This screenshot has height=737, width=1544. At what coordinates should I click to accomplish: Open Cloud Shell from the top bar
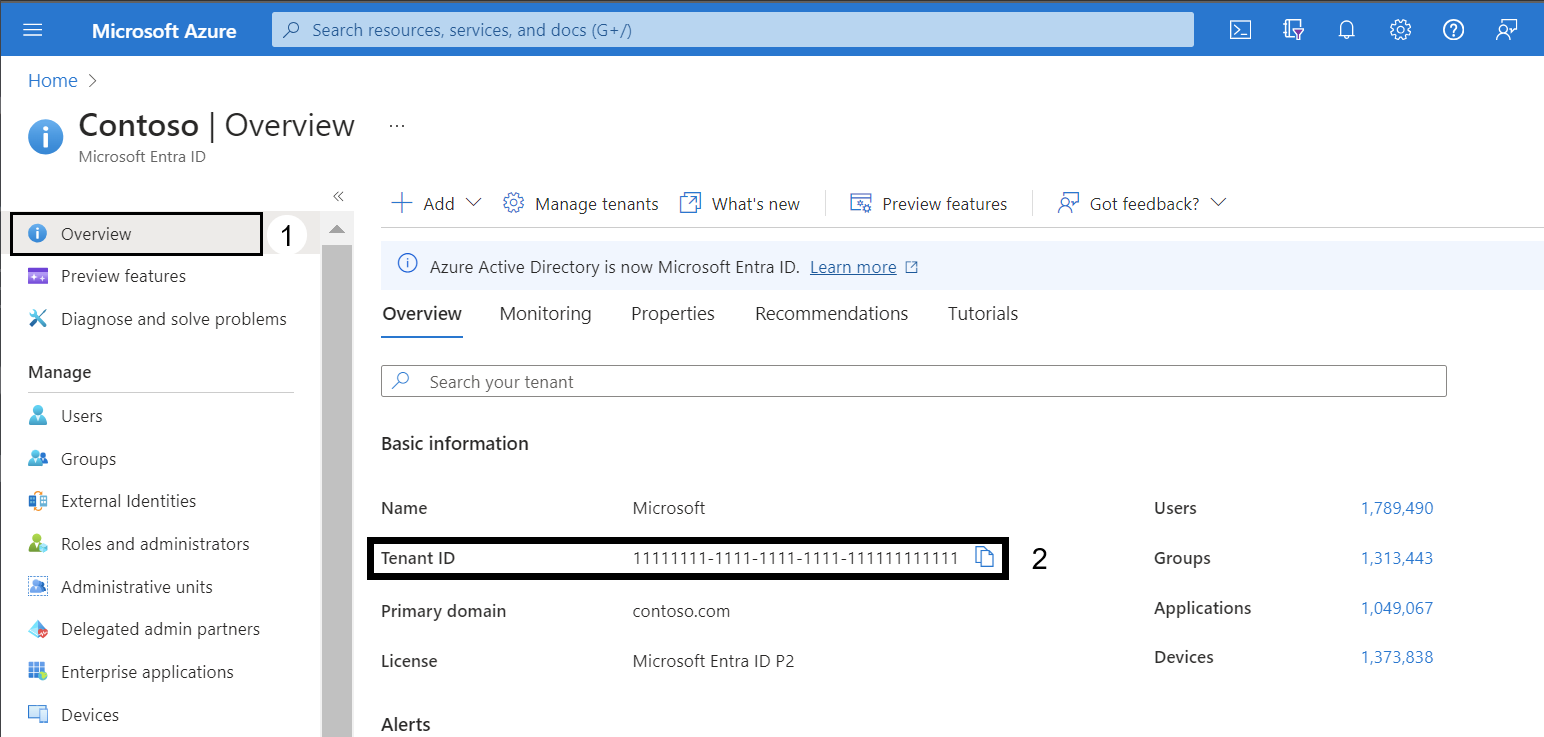[1240, 30]
